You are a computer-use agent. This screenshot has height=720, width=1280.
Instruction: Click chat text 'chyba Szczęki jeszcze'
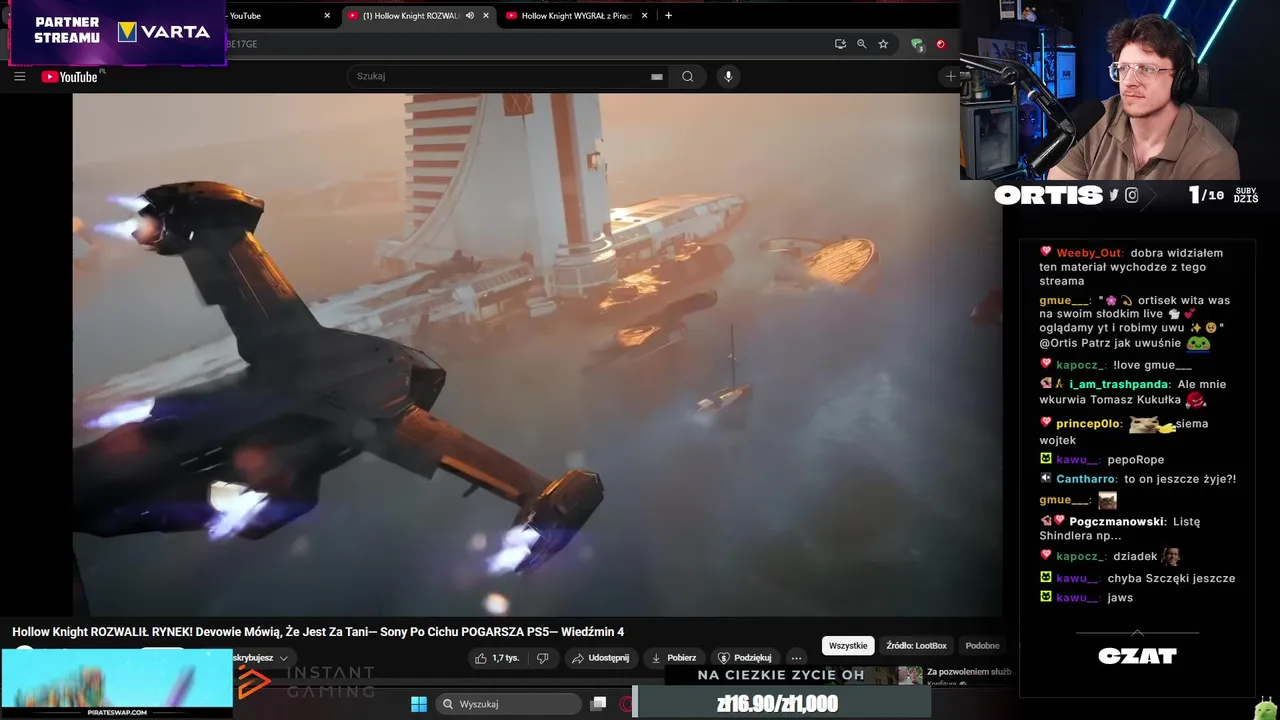tap(1171, 578)
